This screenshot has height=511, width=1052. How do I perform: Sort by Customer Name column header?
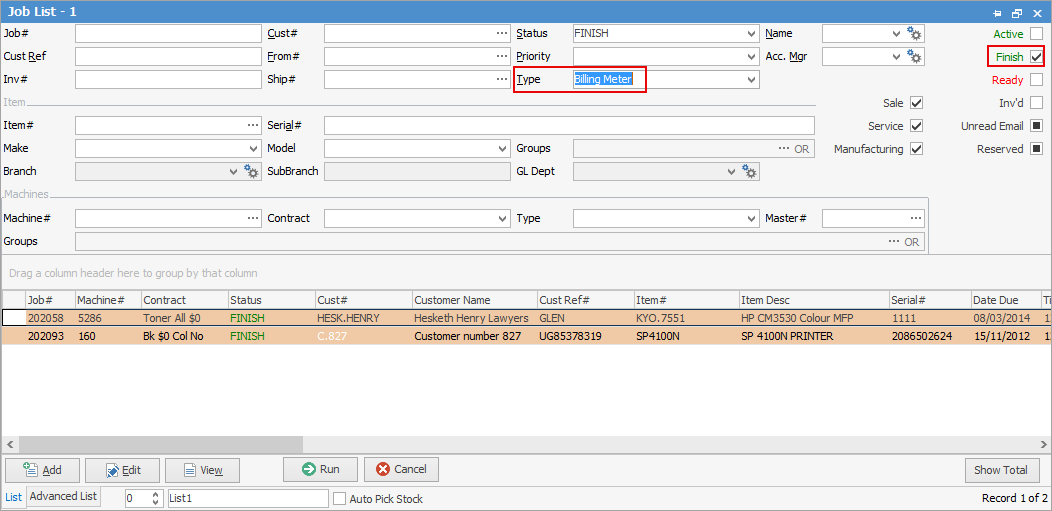pyautogui.click(x=474, y=300)
